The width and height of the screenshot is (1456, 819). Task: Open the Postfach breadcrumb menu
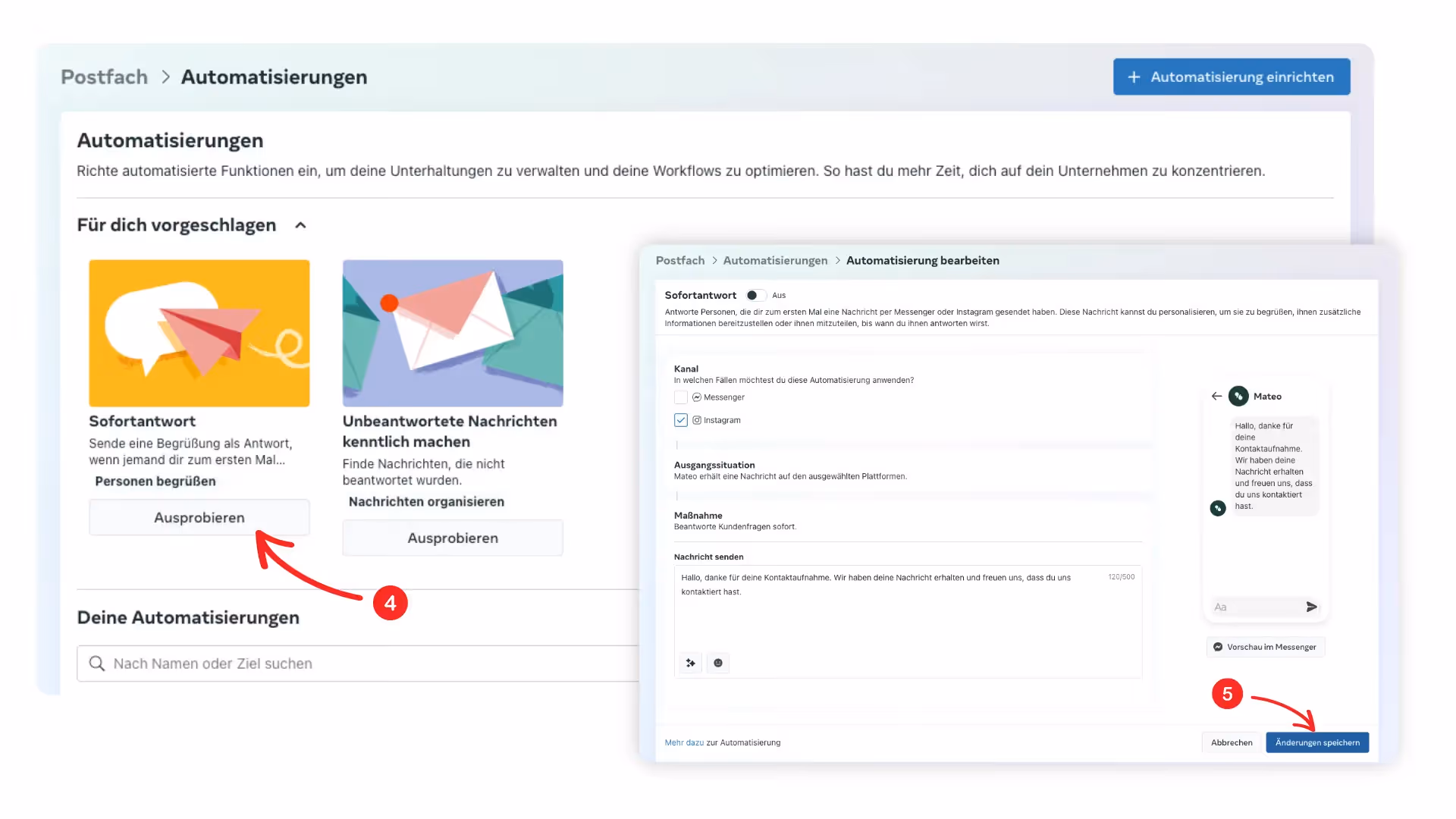point(104,77)
